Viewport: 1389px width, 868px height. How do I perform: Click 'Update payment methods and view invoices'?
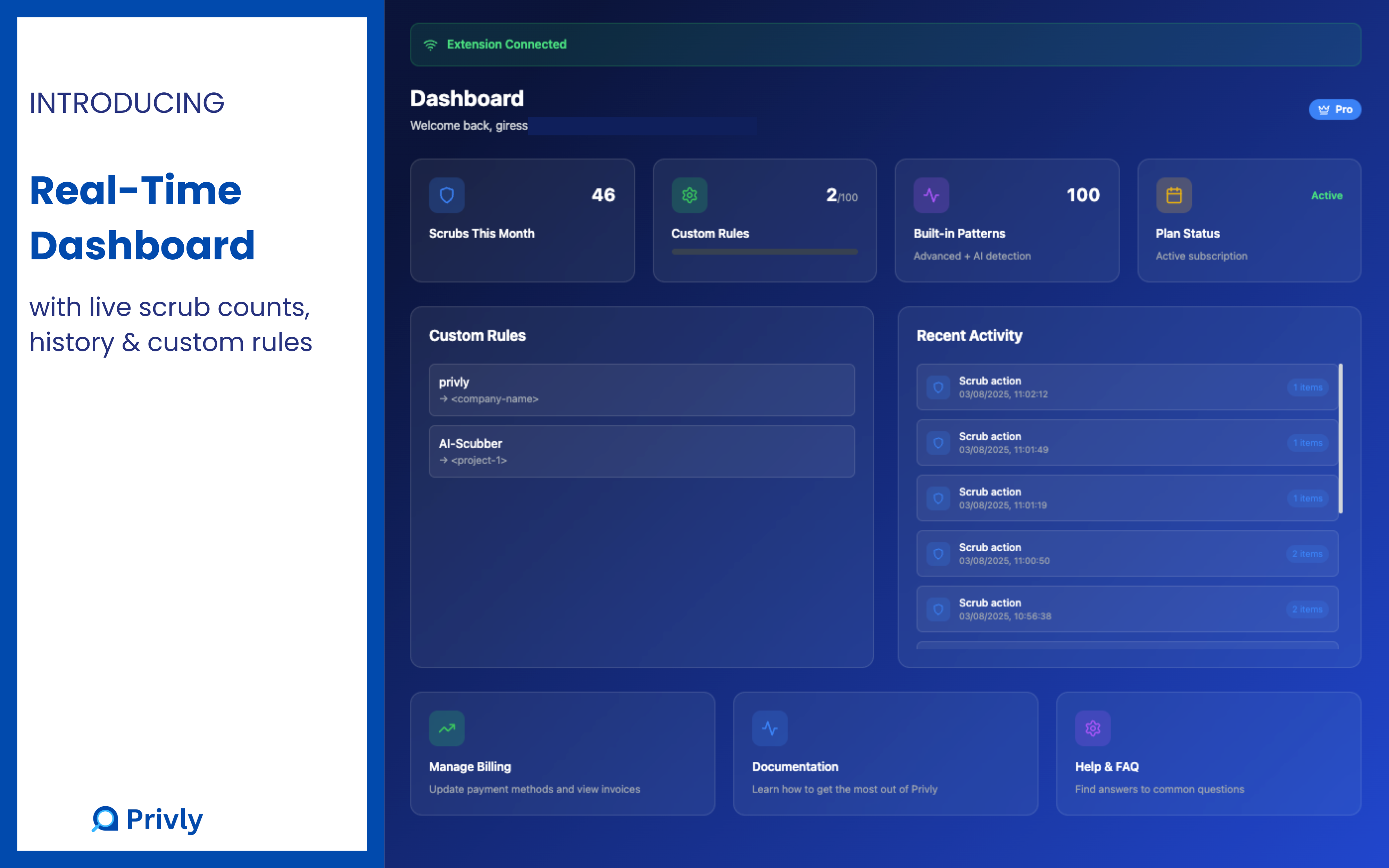click(534, 789)
